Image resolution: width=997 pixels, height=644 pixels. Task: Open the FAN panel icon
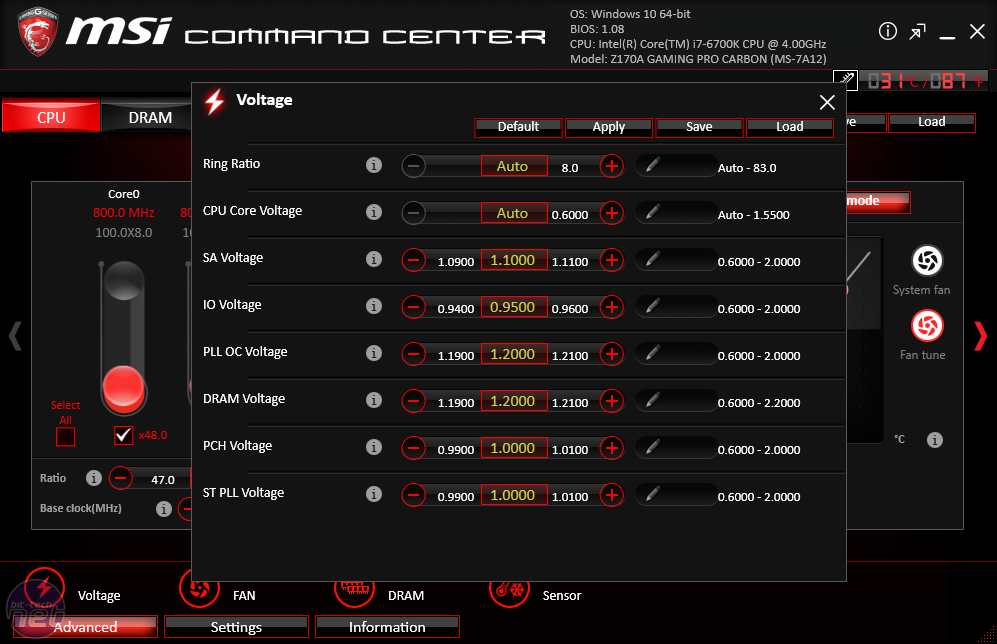pyautogui.click(x=200, y=589)
